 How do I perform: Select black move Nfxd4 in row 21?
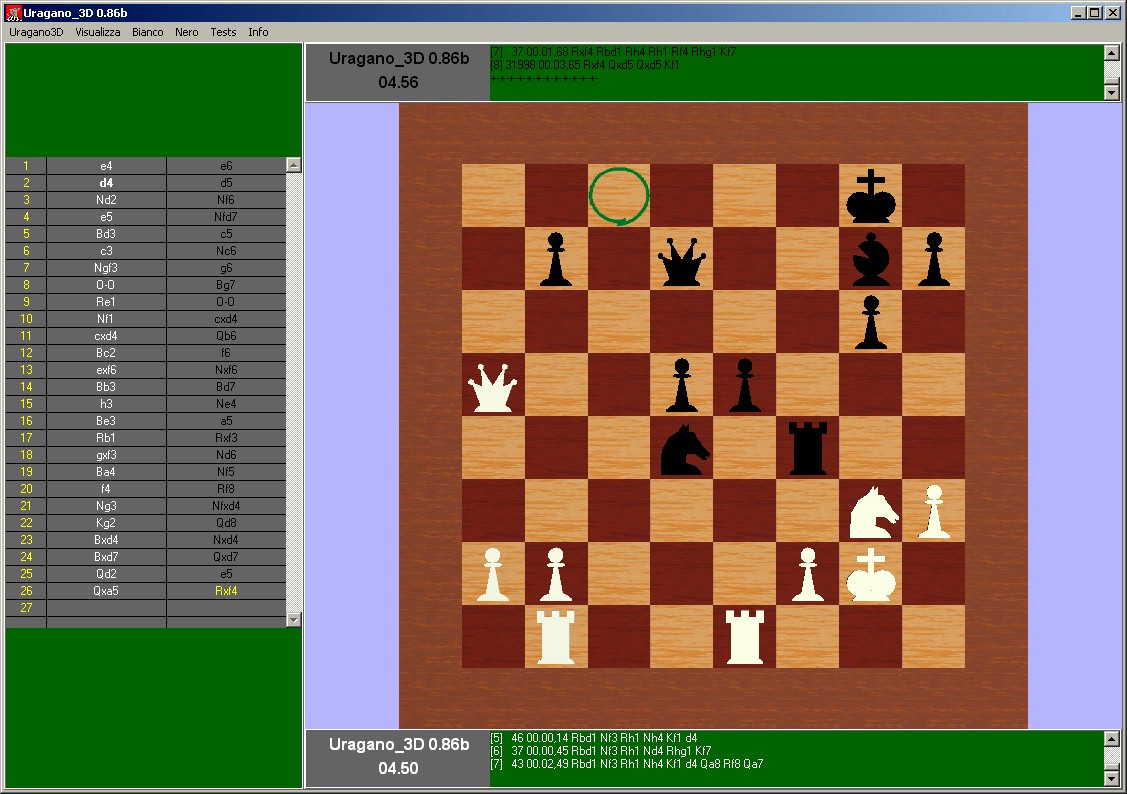(226, 506)
